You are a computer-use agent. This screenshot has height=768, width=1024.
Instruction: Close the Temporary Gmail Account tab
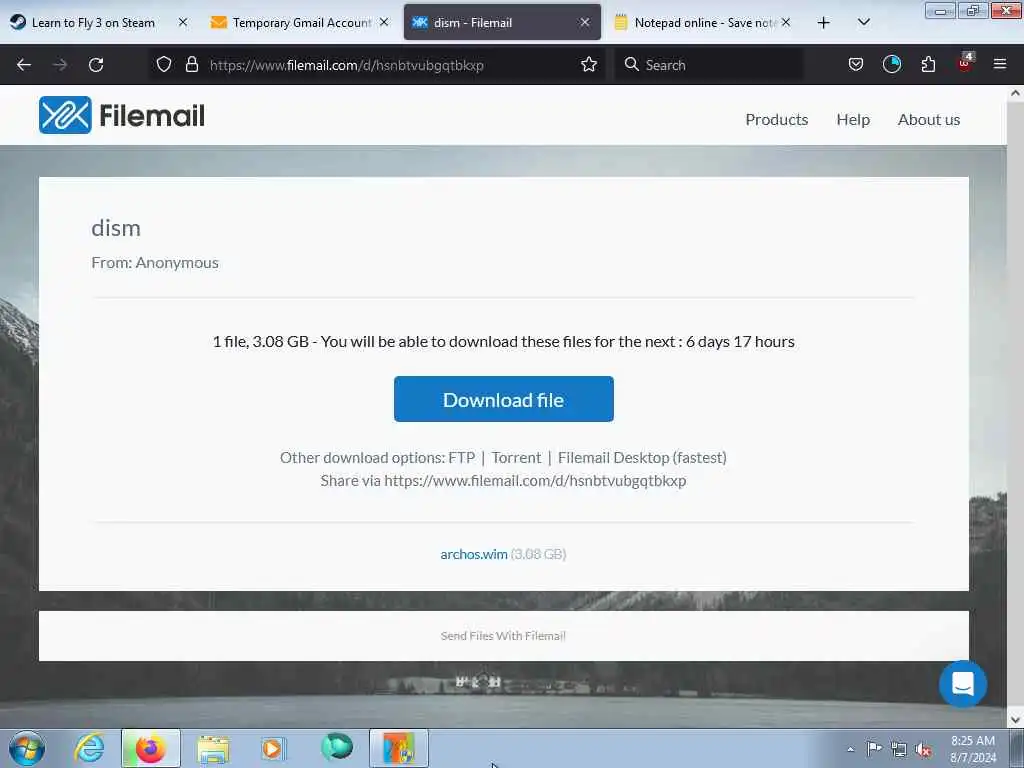[384, 22]
